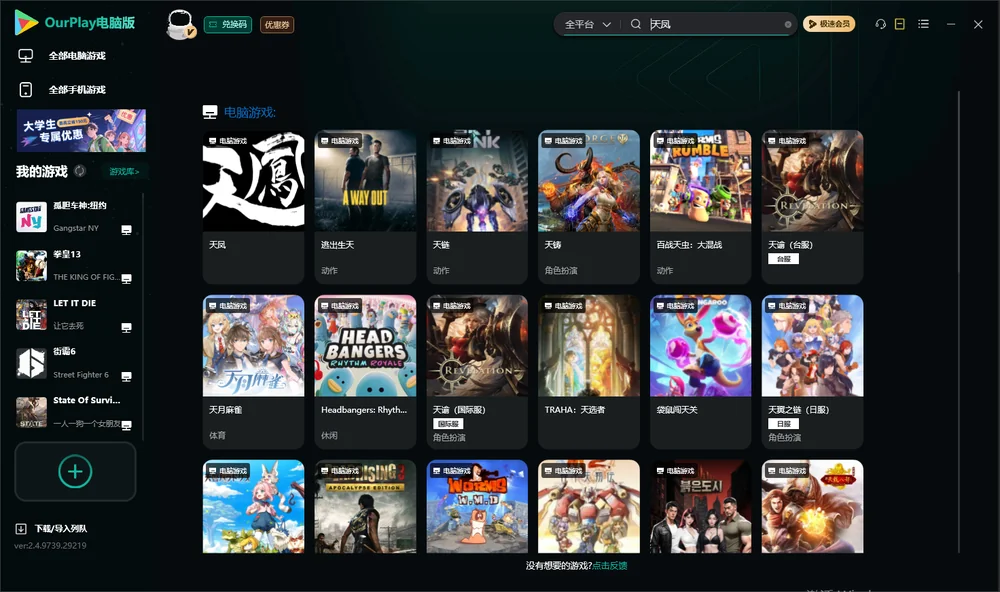Open the Headbangers Rhythm Royale cover

point(365,346)
